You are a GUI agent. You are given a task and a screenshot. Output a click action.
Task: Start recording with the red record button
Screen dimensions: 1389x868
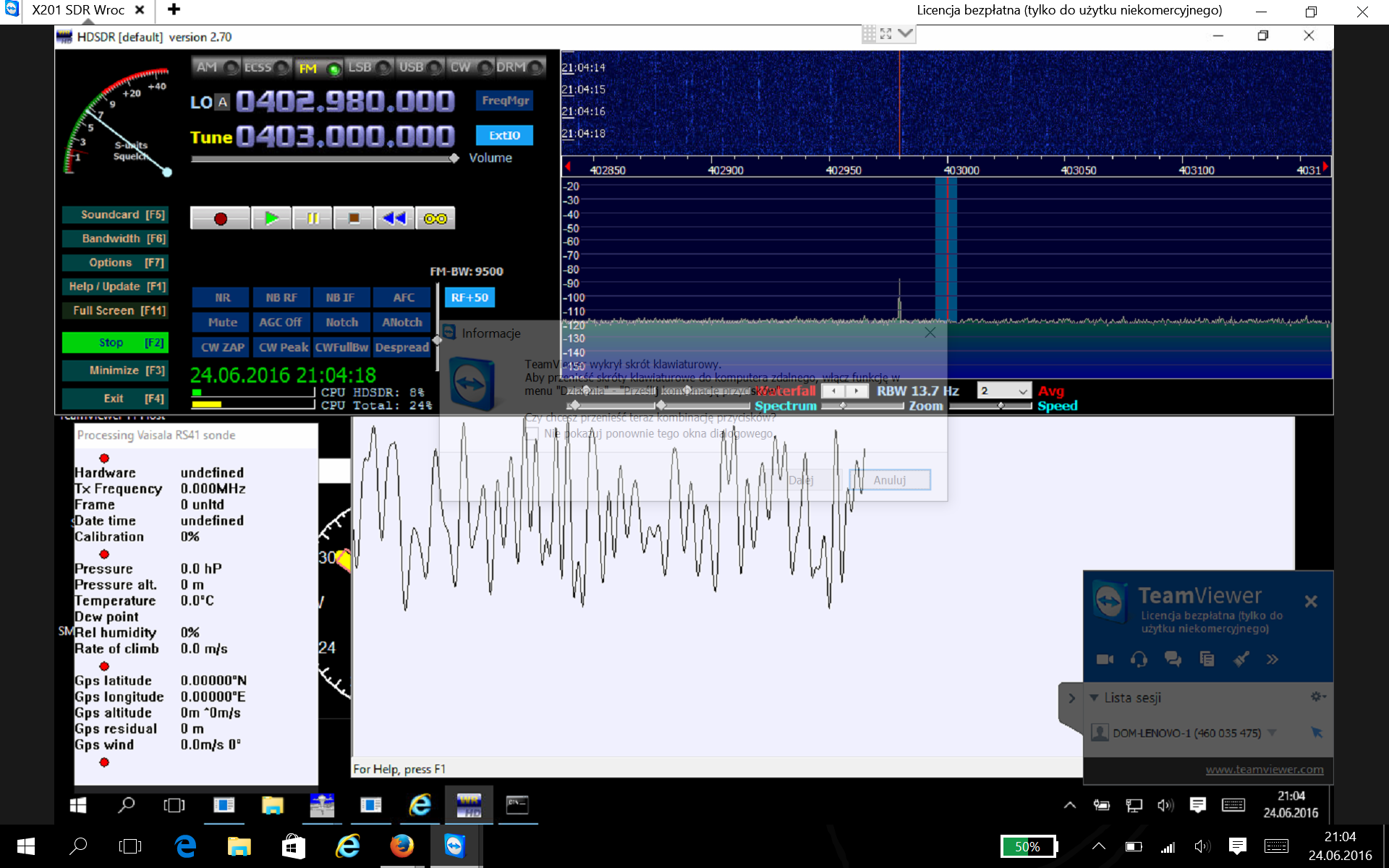tap(221, 218)
